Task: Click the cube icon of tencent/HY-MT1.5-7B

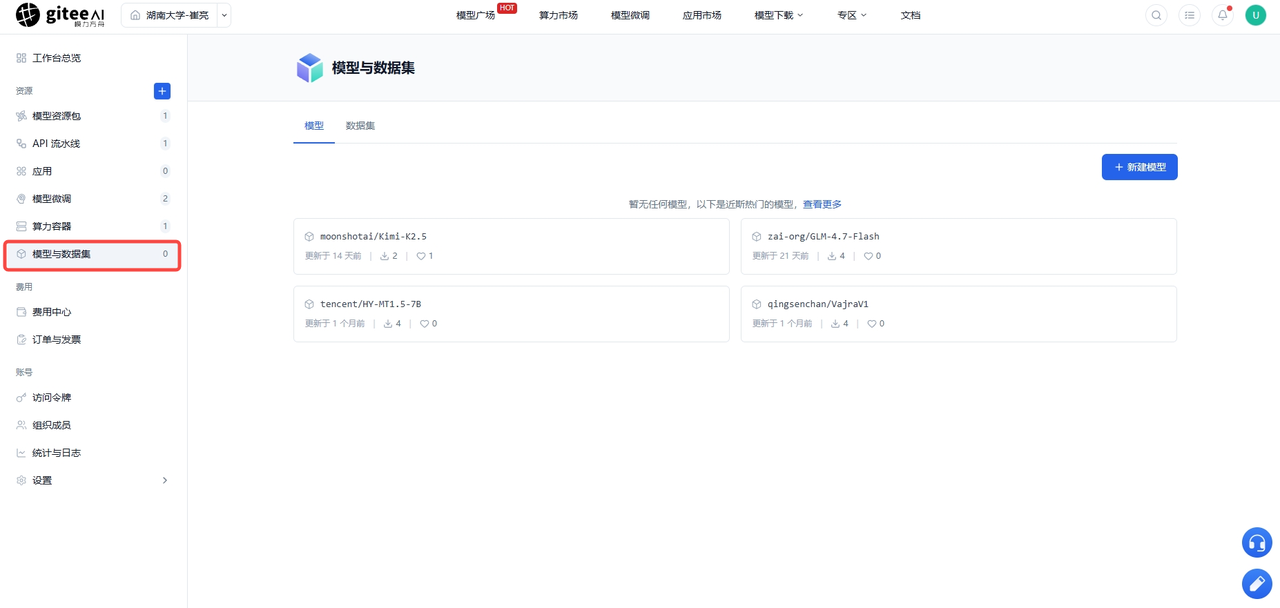Action: (x=309, y=304)
